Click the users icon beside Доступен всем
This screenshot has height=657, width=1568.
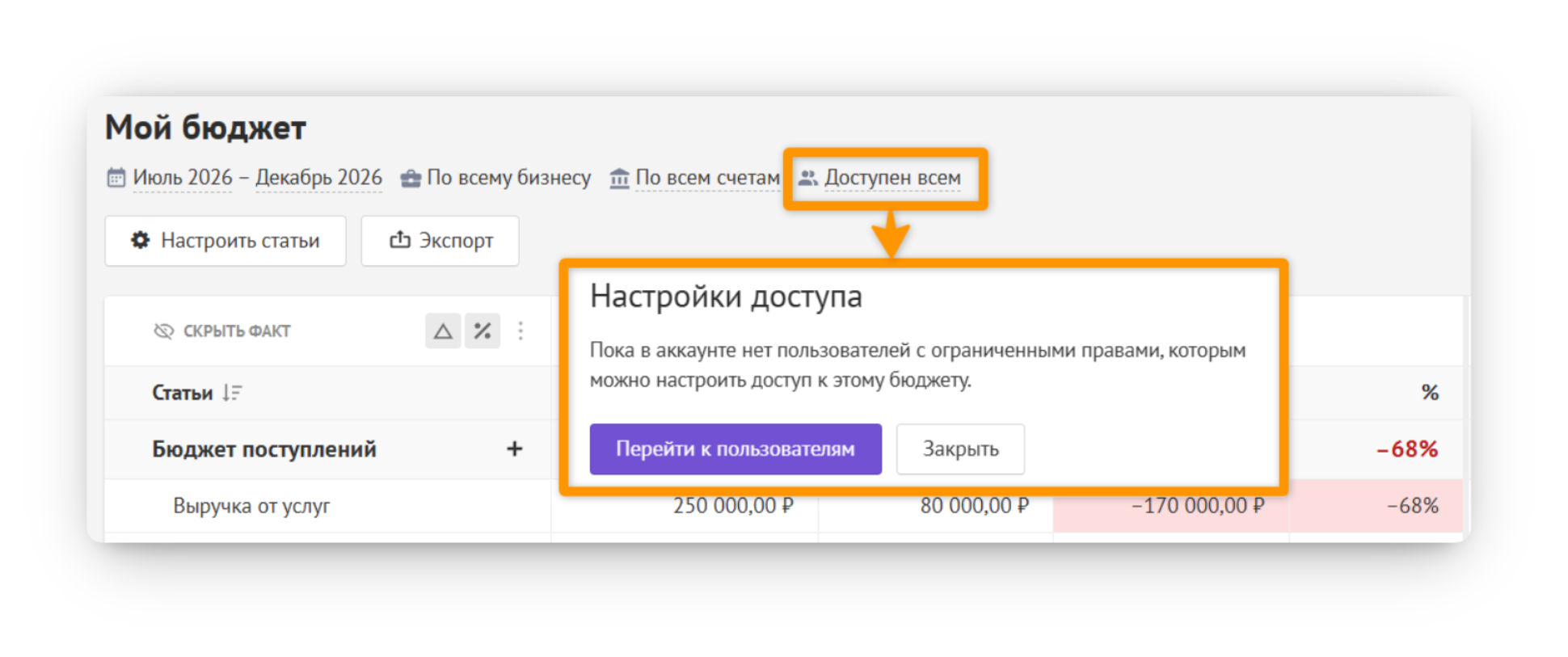click(x=808, y=178)
